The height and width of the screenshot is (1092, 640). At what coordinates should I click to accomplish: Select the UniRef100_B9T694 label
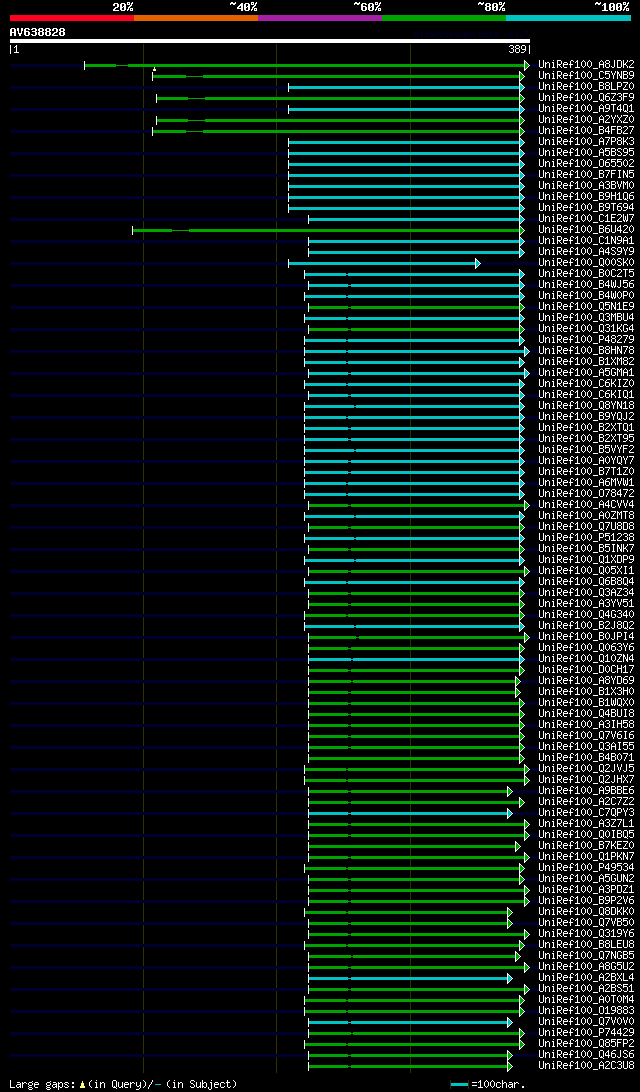(x=586, y=208)
